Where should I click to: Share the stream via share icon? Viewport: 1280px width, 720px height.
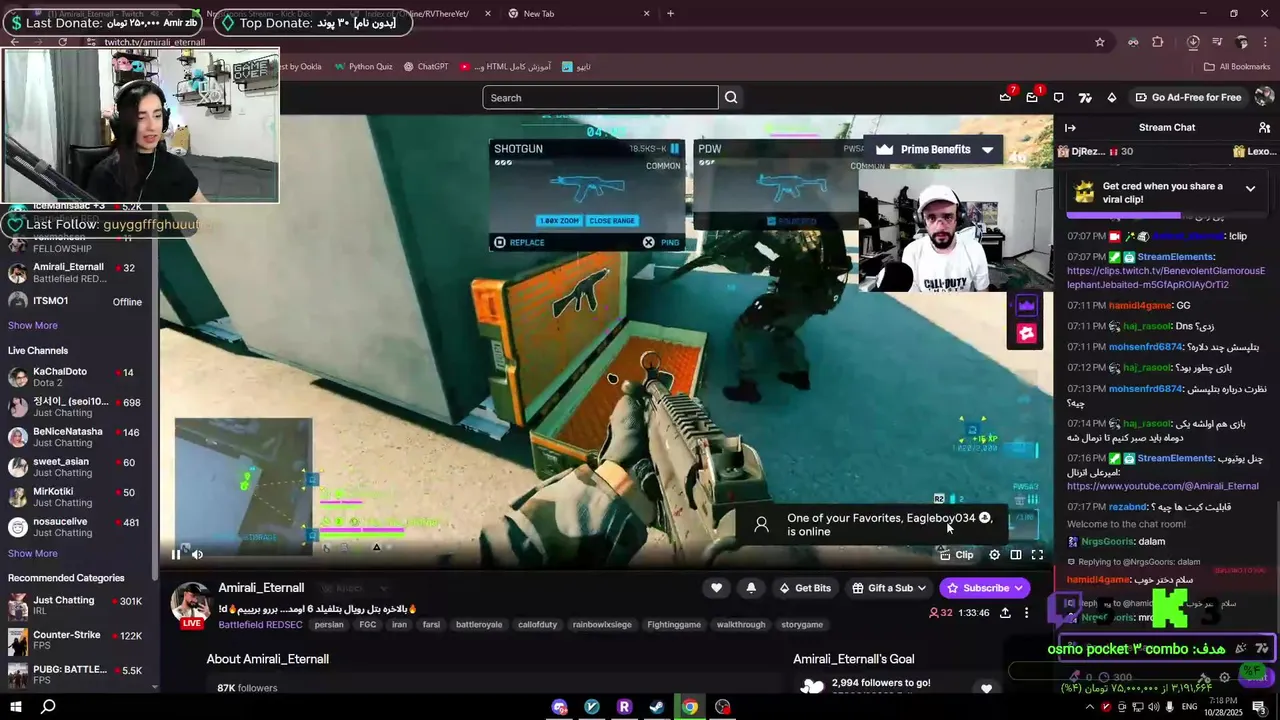tap(1005, 613)
